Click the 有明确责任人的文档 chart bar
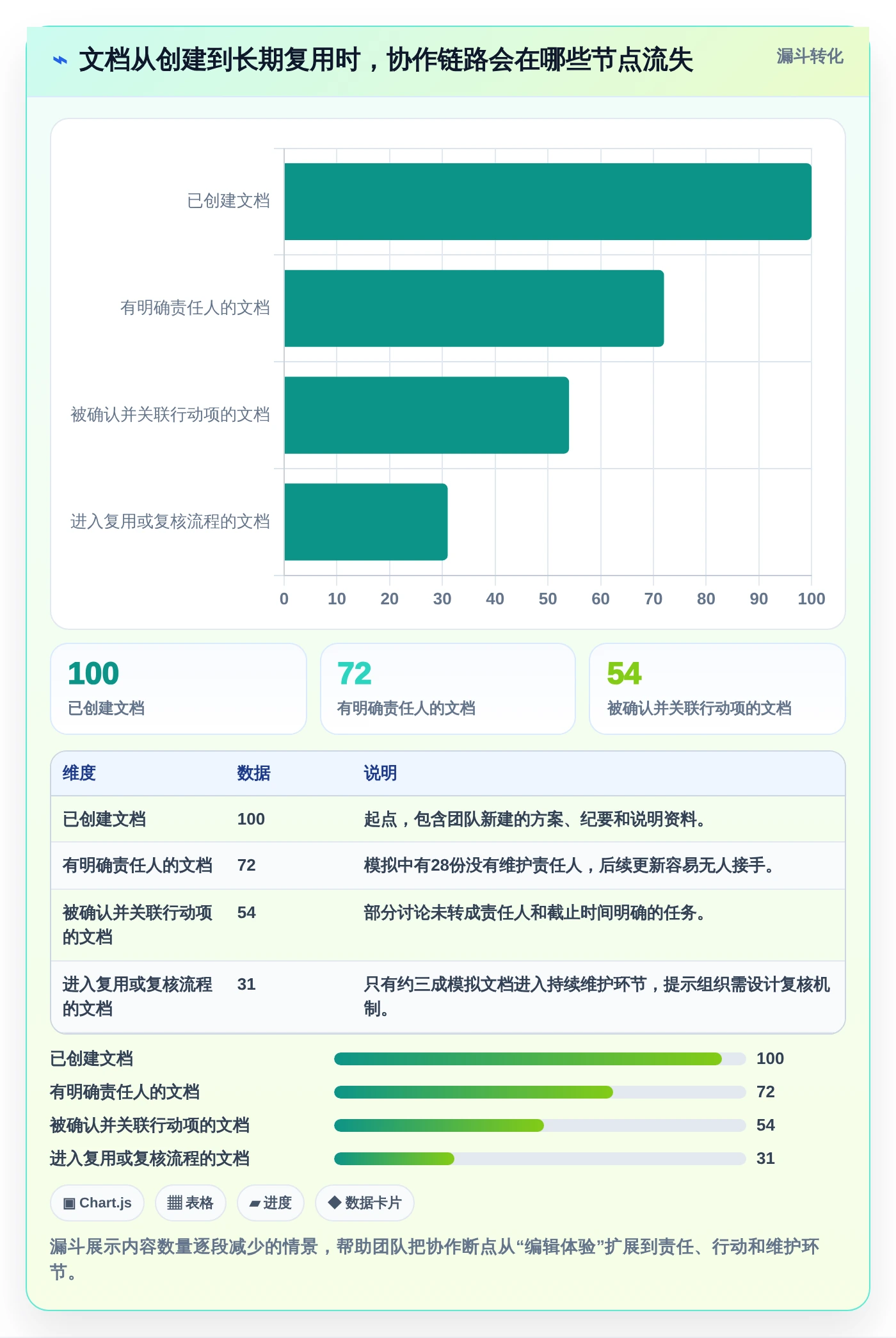Viewport: 896px width, 1338px height. (x=474, y=309)
